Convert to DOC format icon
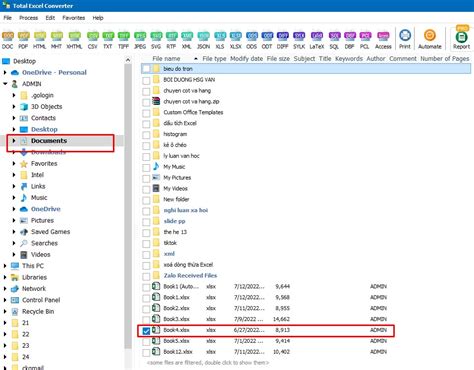This screenshot has width=474, height=370. (x=7, y=40)
